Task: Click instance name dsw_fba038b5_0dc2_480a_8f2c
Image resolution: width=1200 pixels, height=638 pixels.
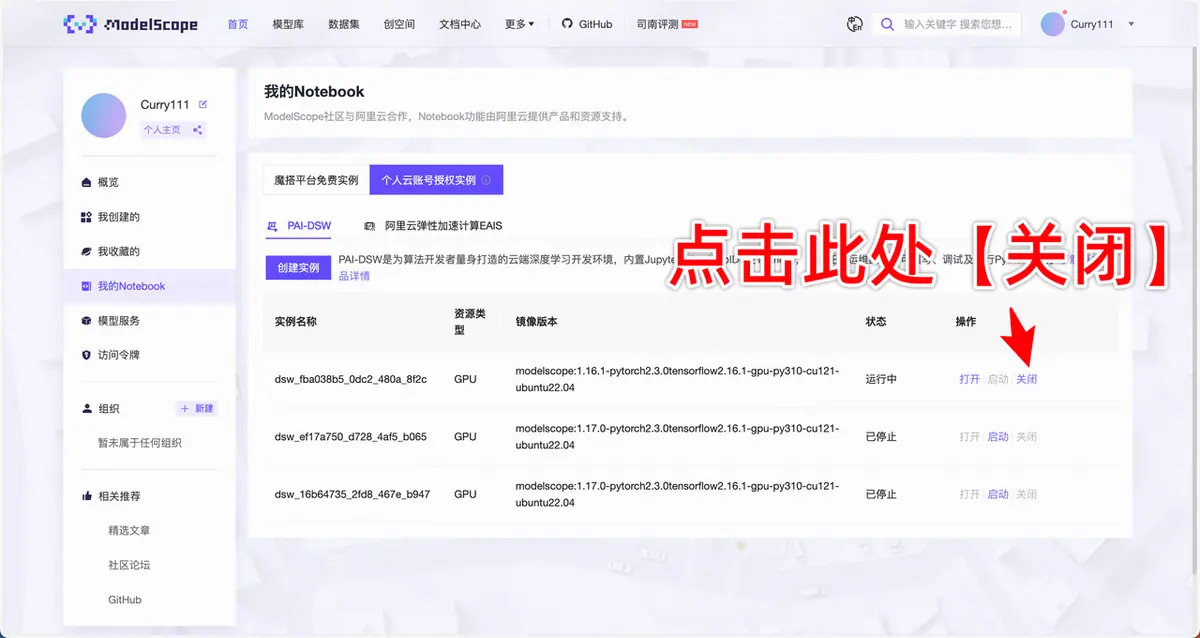Action: [x=350, y=380]
